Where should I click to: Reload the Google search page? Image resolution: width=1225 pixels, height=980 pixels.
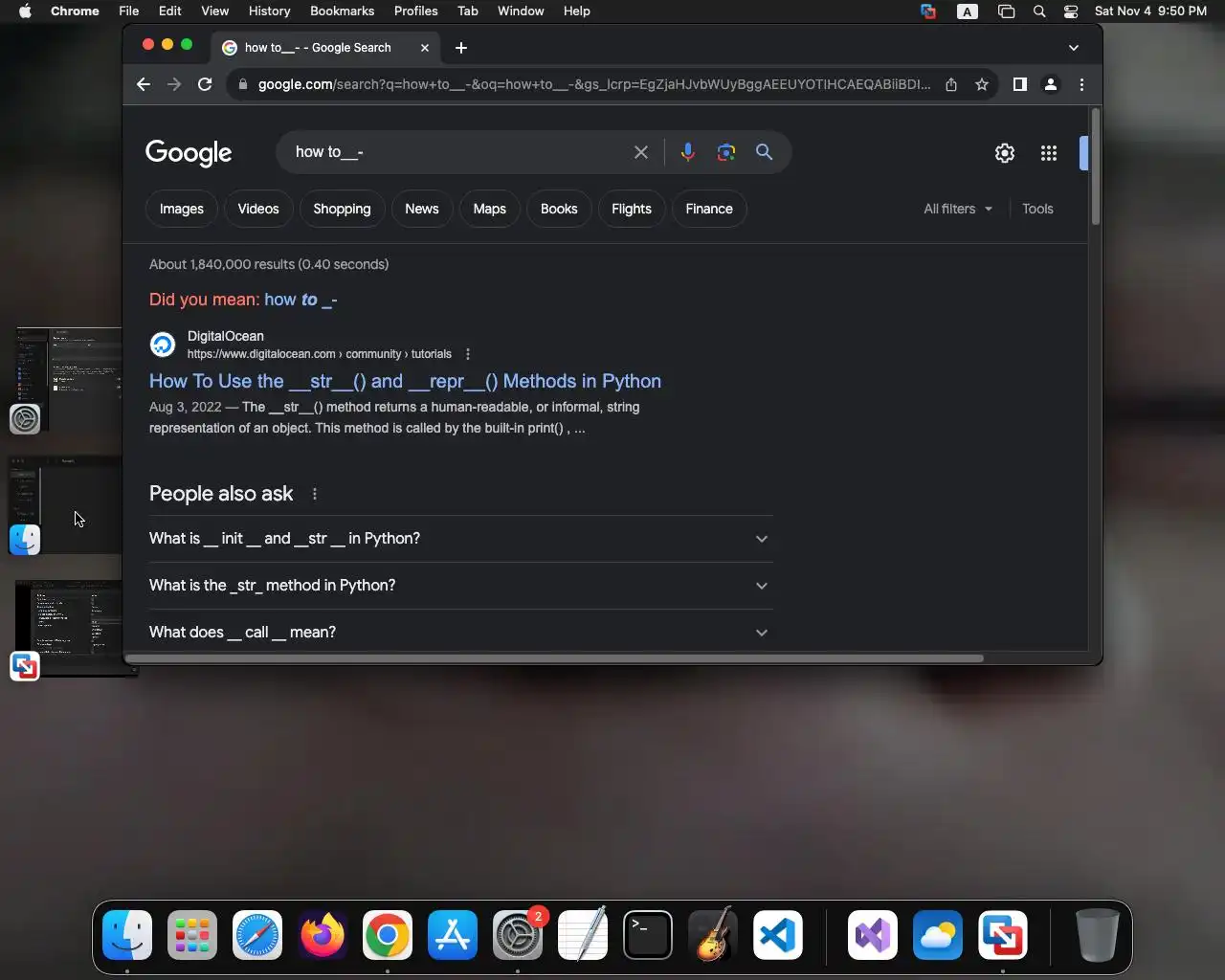click(205, 84)
